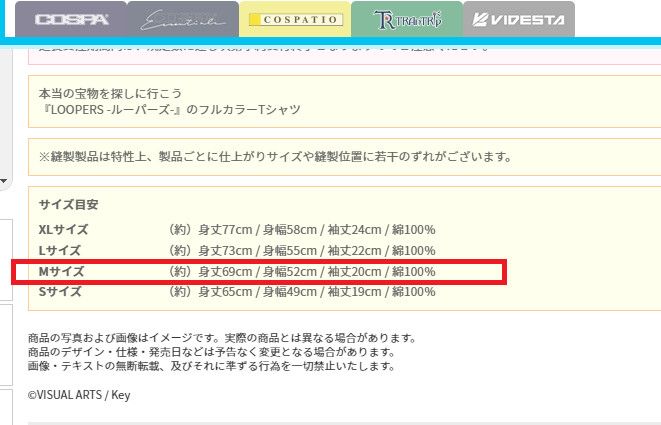Click the ©VISUAL ARTS / Key copyright text
Viewport: 661px width, 425px height.
[x=79, y=395]
